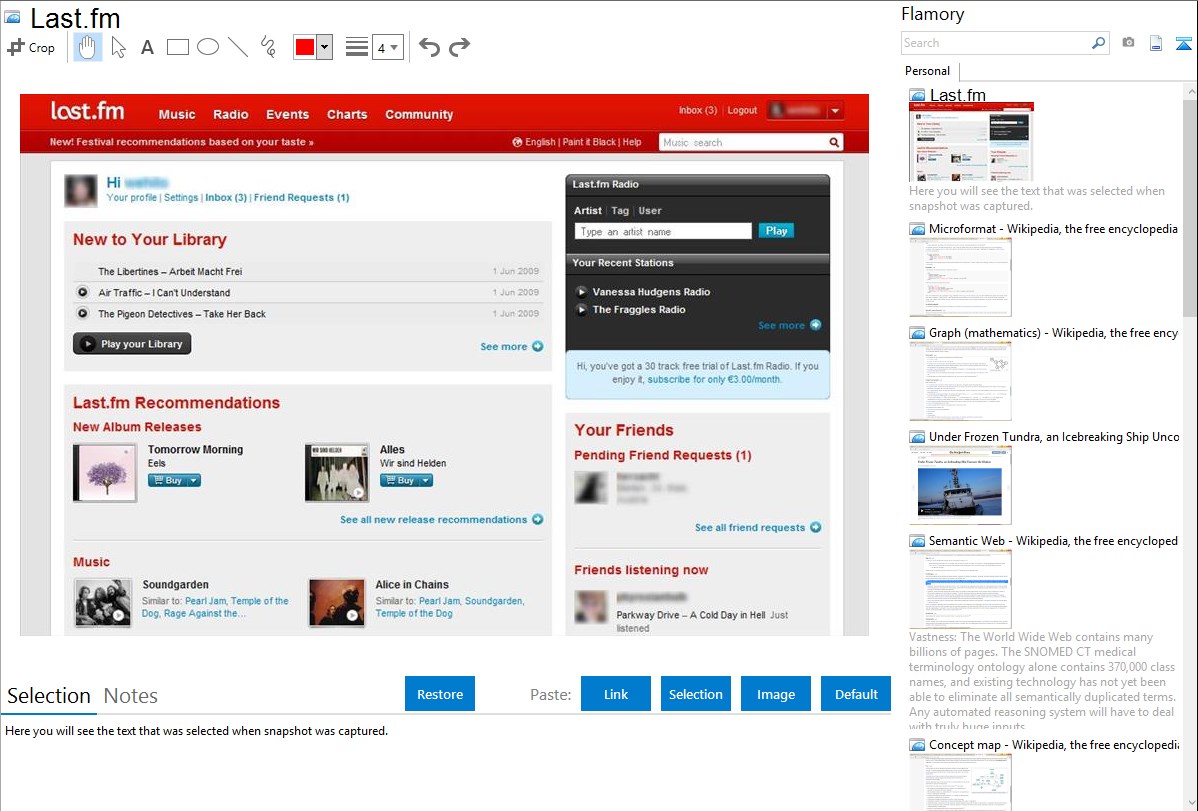Open the Semantic Web snapshot thumbnail
1198x811 pixels.
click(x=960, y=588)
